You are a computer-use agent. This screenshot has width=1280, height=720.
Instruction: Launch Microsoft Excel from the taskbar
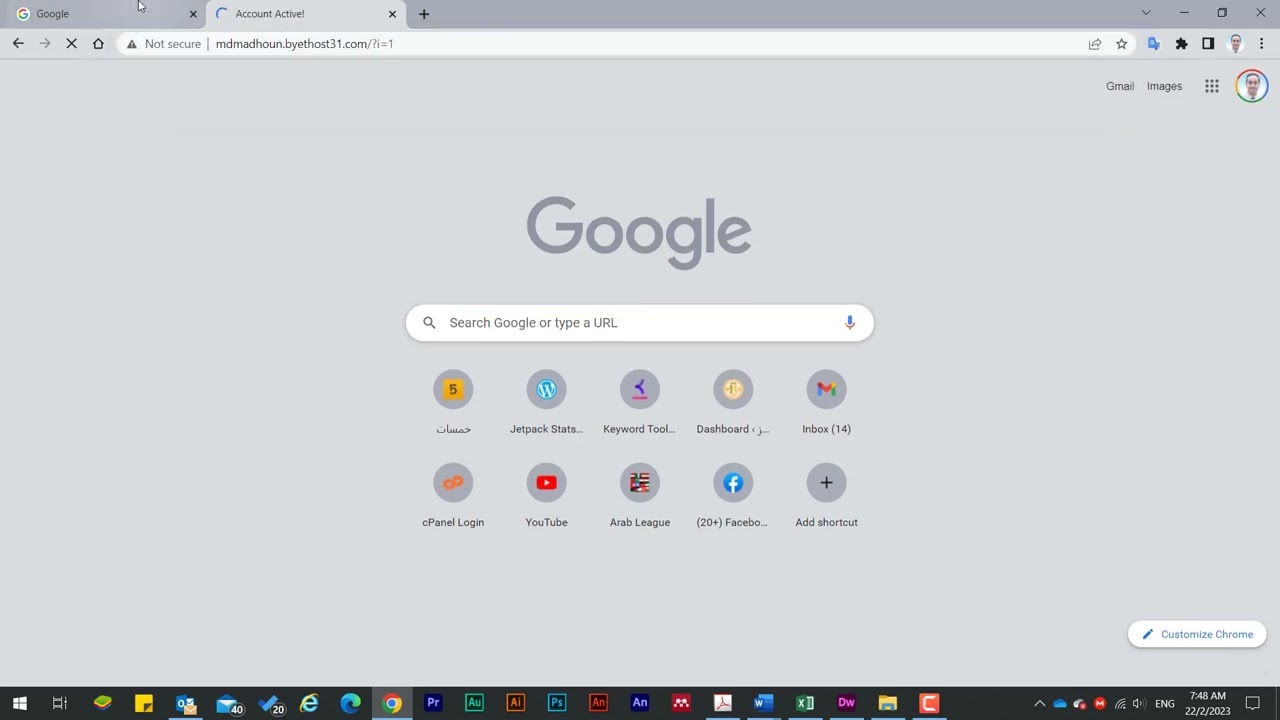tap(805, 703)
